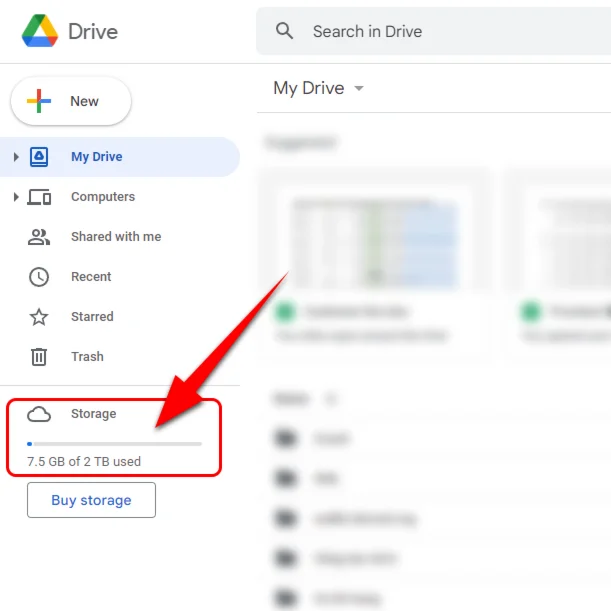Viewport: 611px width, 611px height.
Task: Expand the Computers tree arrow
Action: pyautogui.click(x=16, y=197)
